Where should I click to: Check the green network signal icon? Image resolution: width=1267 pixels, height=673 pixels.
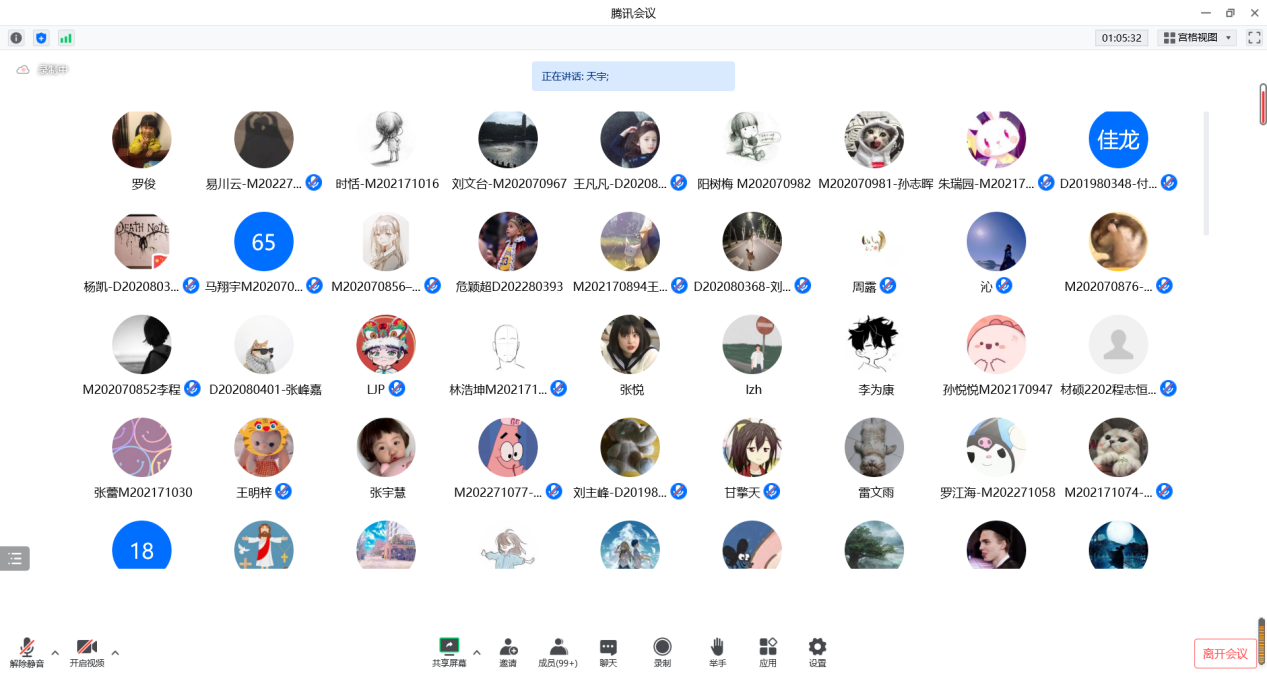[x=66, y=38]
